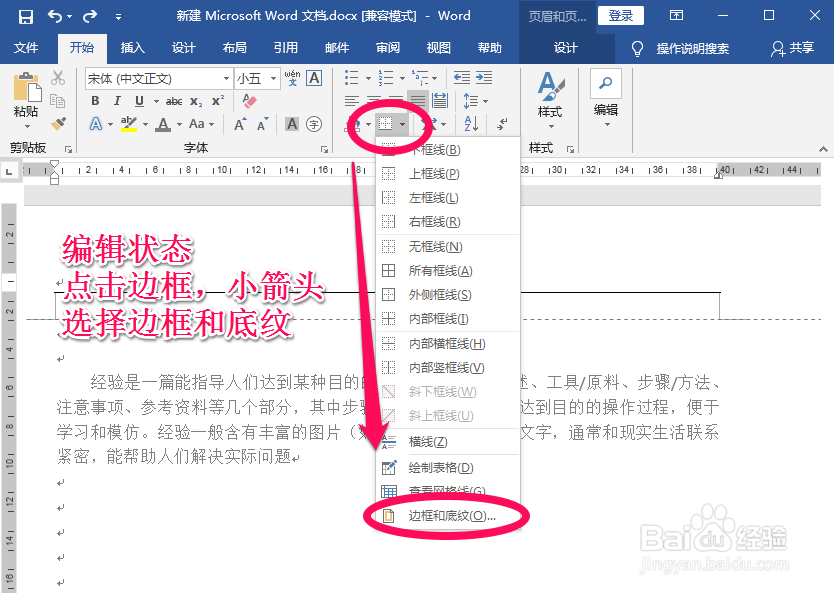Open the 文件 (File) tab
834x593 pixels.
click(x=26, y=48)
